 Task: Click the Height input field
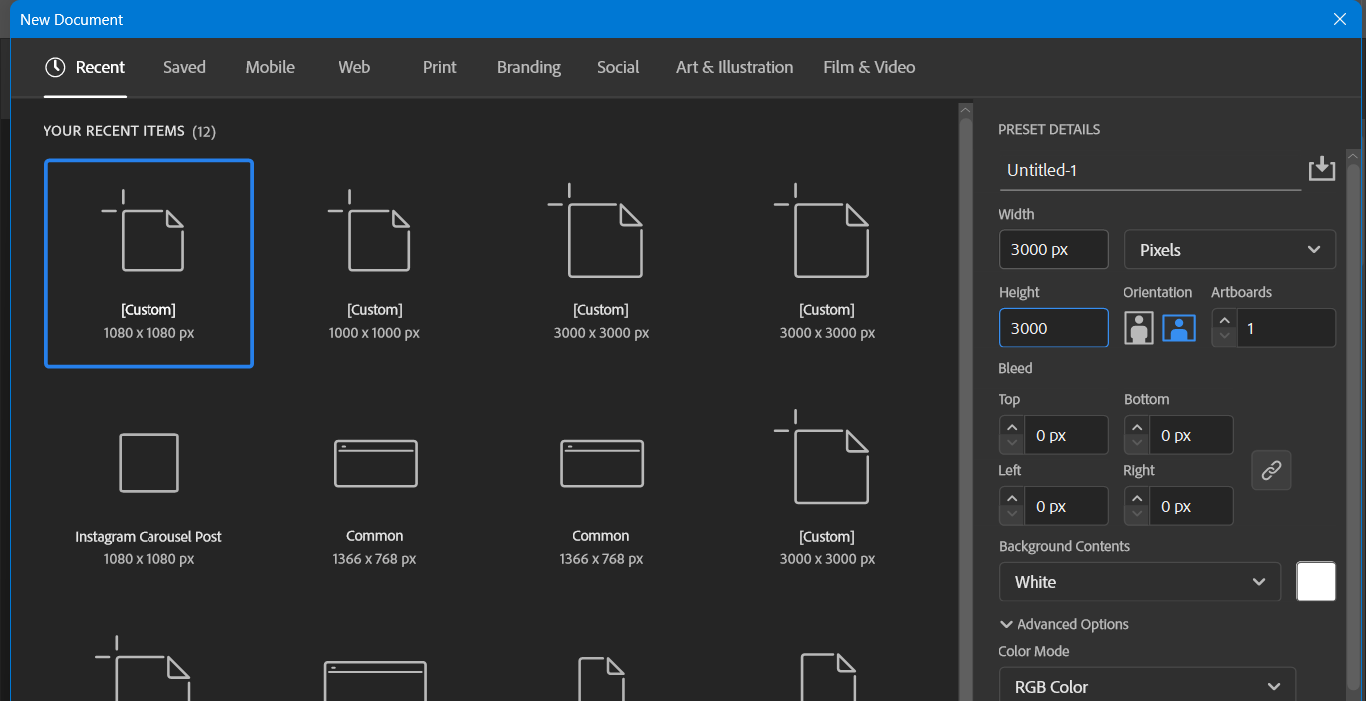point(1054,328)
